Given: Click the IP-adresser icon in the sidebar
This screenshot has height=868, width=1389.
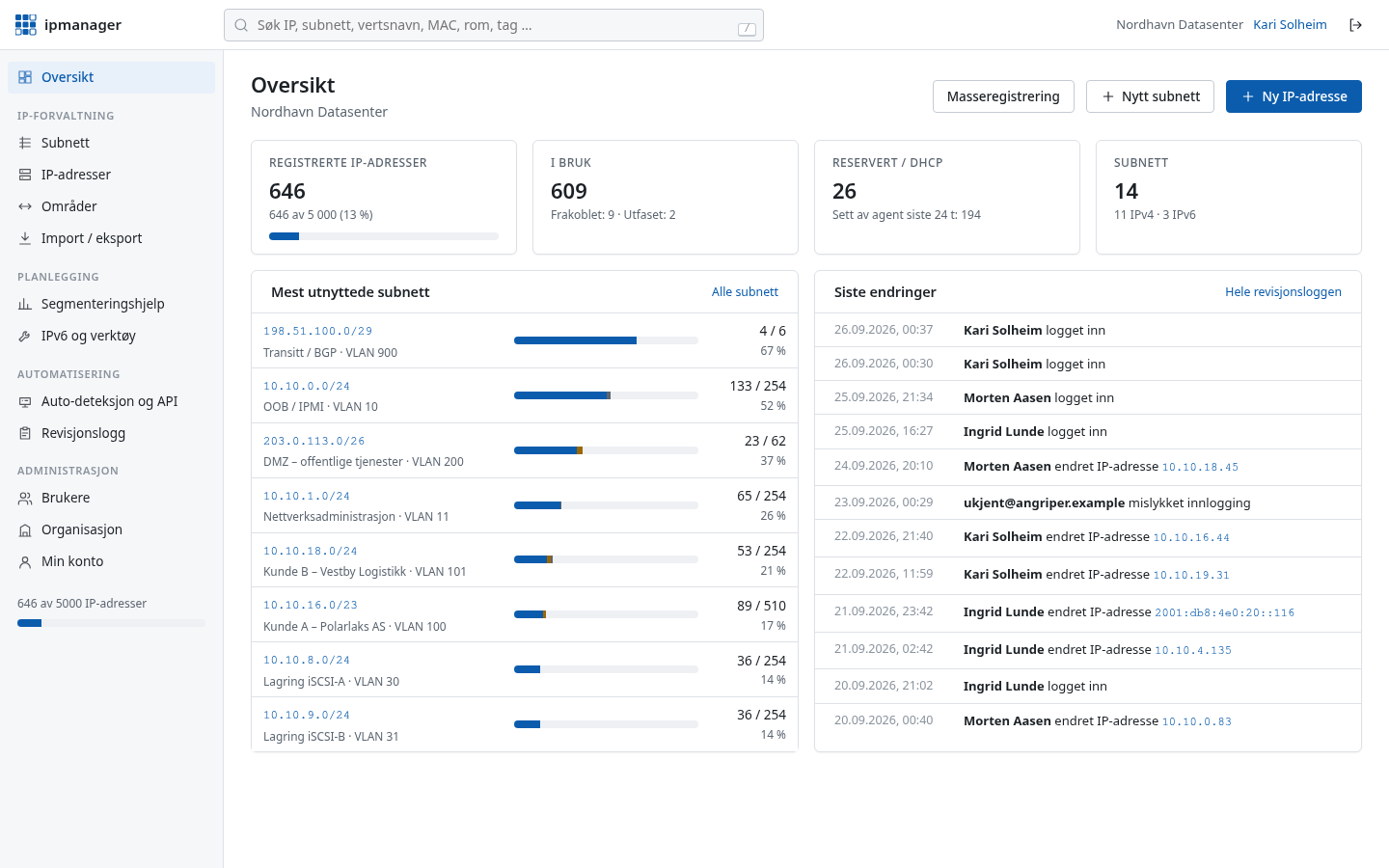Looking at the screenshot, I should [x=25, y=175].
